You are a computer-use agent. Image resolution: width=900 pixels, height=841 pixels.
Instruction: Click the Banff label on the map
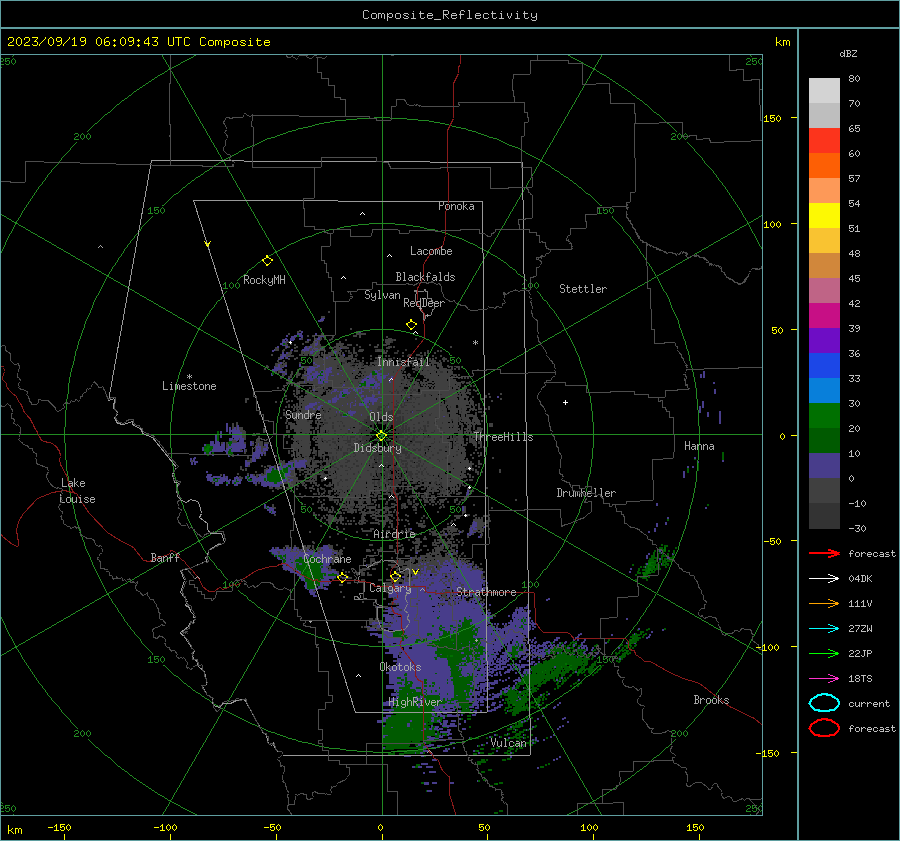point(165,557)
